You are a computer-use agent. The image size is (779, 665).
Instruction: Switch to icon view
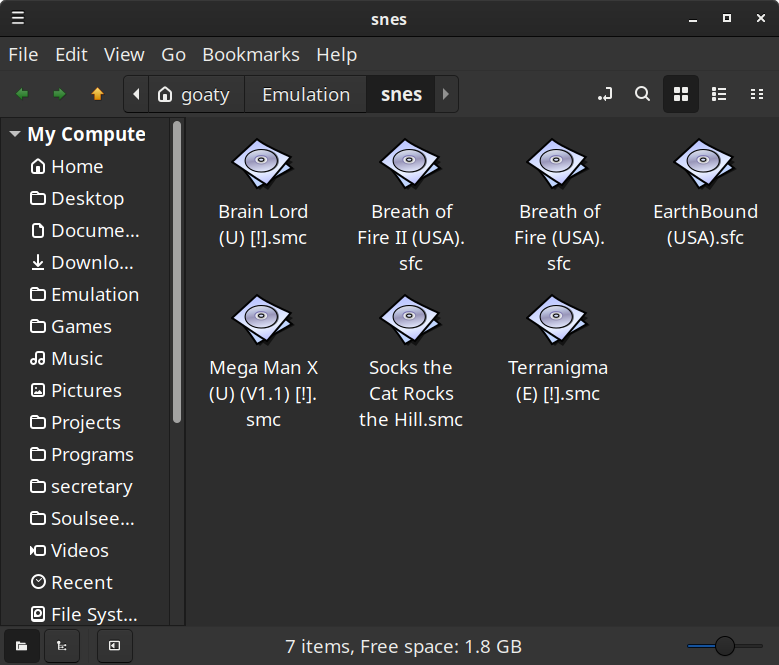pyautogui.click(x=681, y=94)
